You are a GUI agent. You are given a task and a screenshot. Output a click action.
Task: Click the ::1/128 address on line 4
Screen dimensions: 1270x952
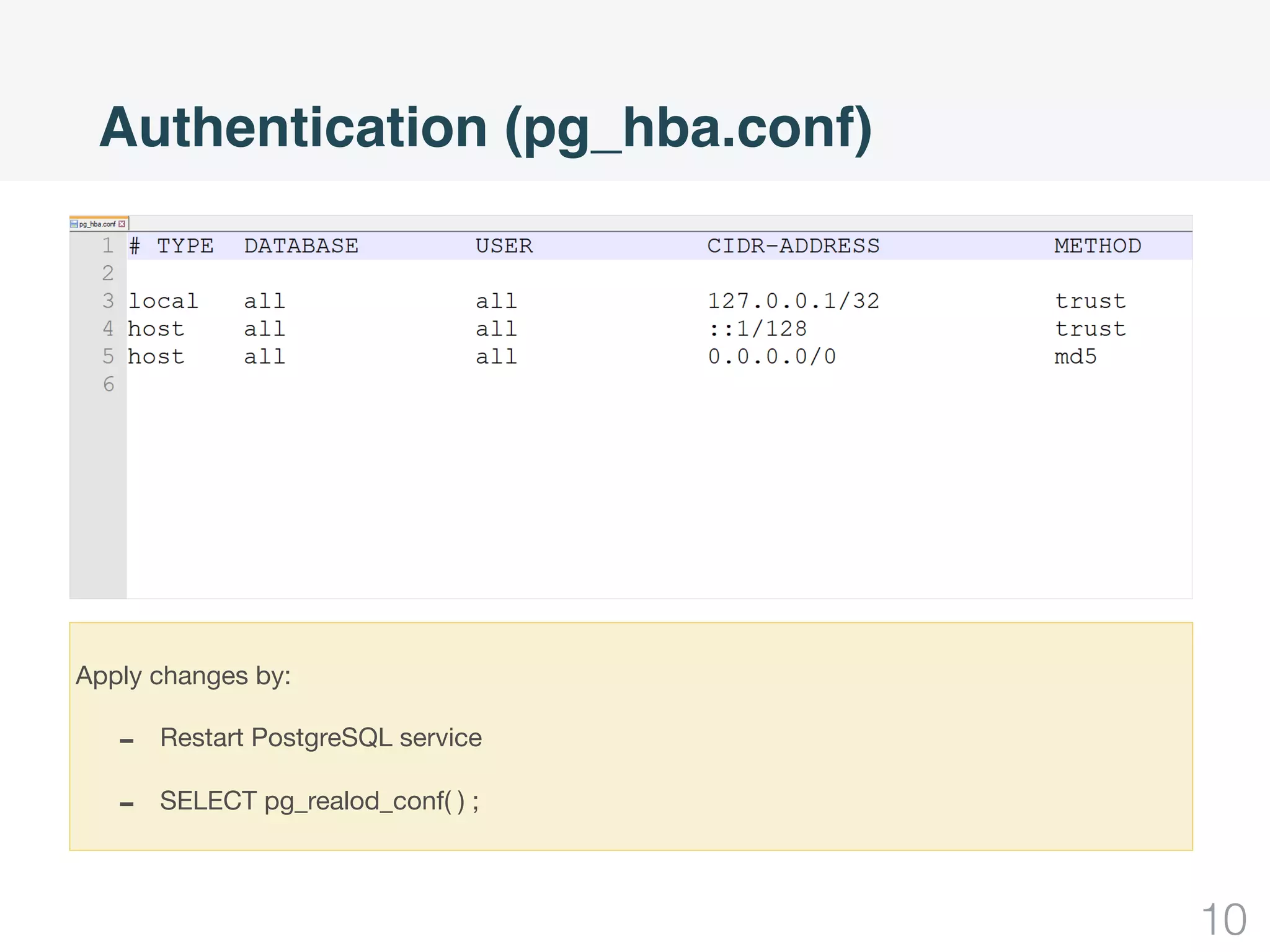tap(757, 328)
